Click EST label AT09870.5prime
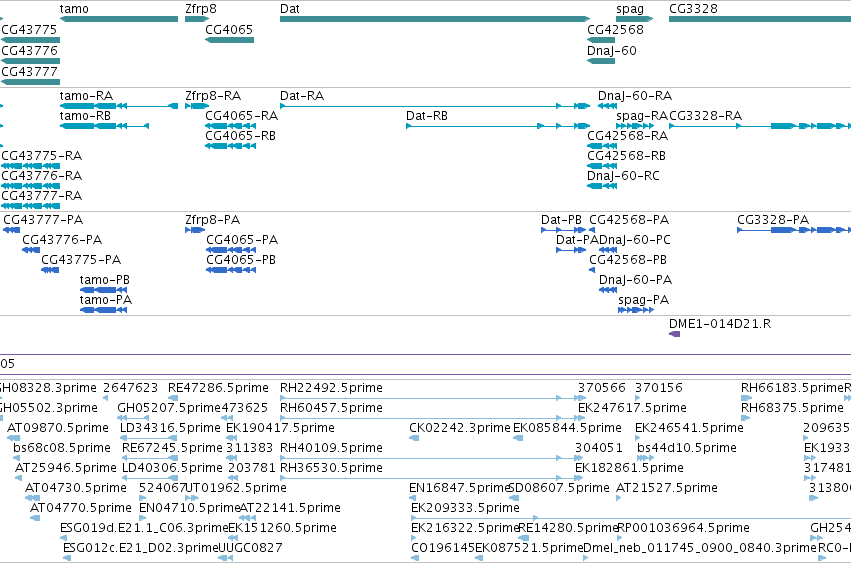Image resolution: width=851 pixels, height=563 pixels. click(58, 428)
